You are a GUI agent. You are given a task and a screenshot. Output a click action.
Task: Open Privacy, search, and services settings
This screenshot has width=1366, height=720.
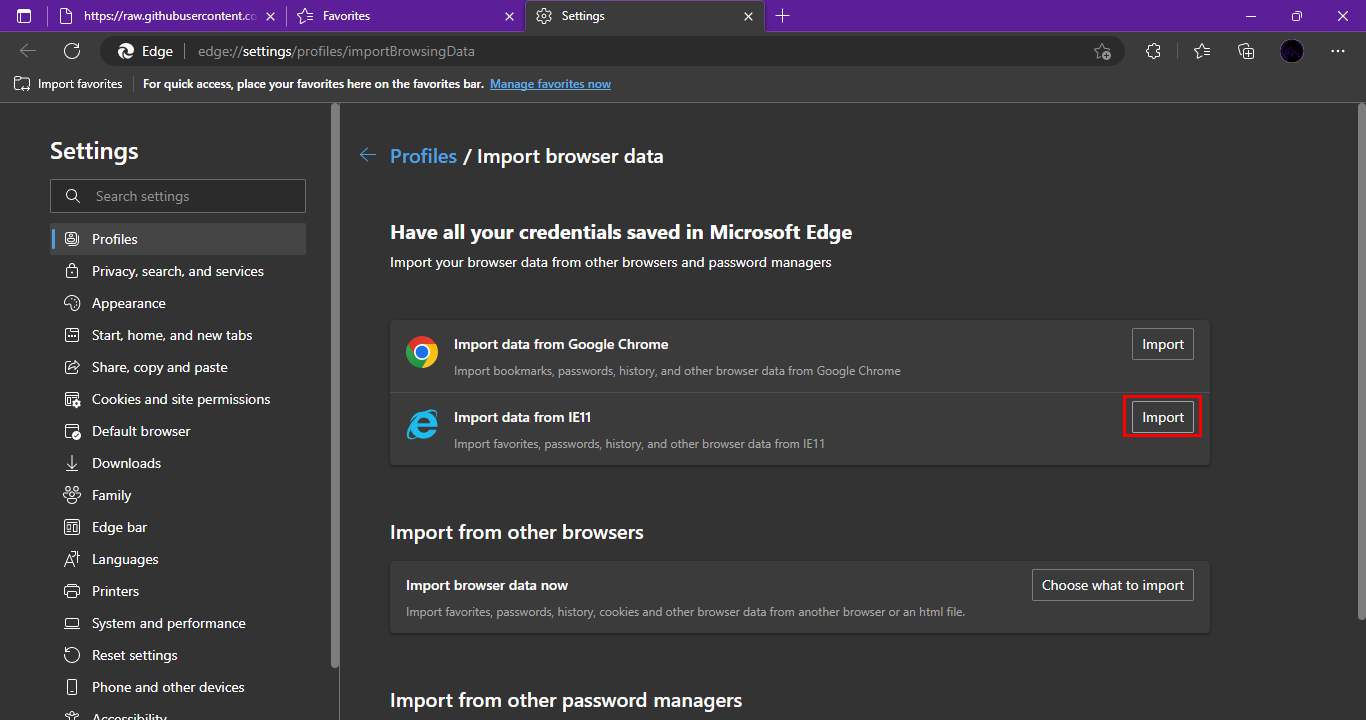(178, 271)
